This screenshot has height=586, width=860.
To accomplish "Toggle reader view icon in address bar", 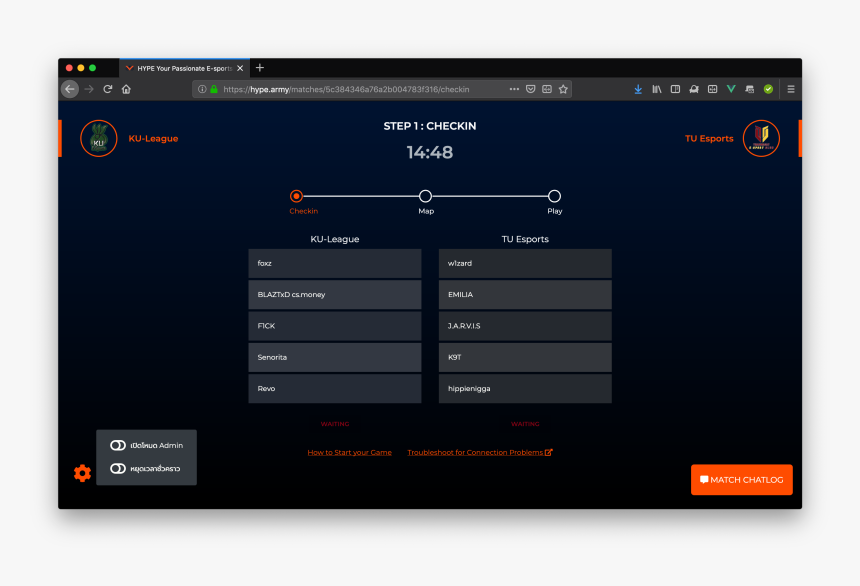I will tap(547, 89).
